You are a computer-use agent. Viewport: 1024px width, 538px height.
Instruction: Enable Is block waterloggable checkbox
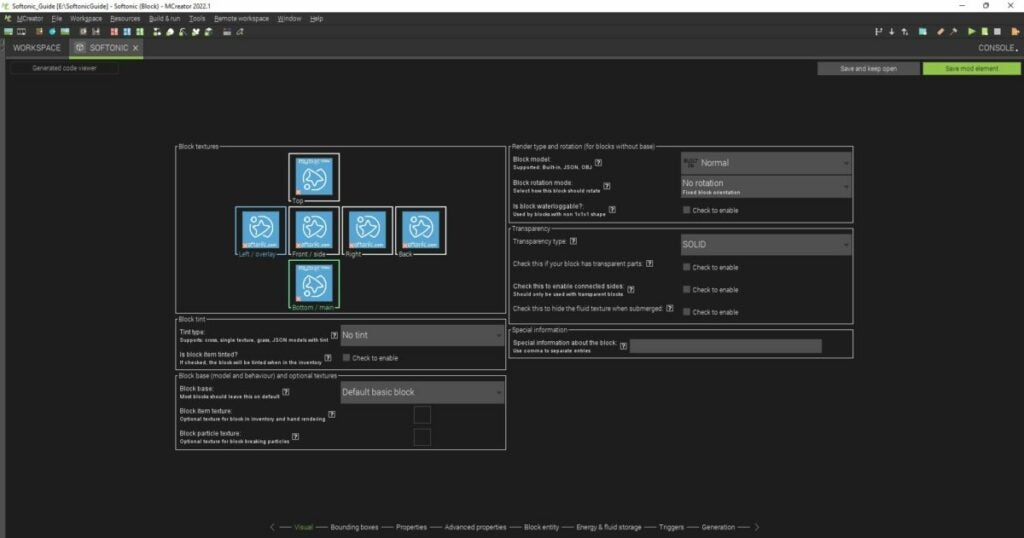(x=686, y=210)
